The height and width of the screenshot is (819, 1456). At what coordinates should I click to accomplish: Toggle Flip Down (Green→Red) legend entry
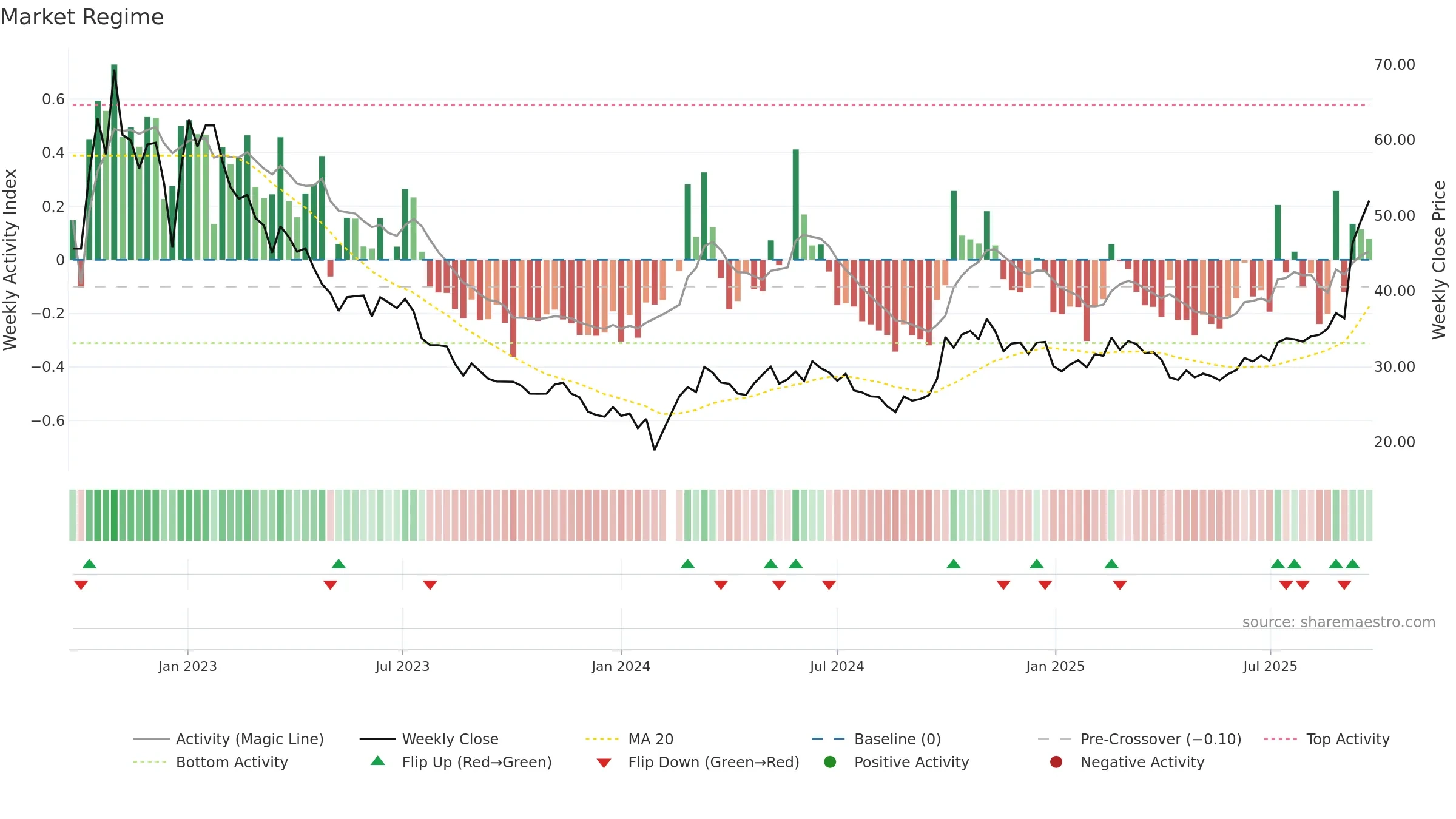698,762
